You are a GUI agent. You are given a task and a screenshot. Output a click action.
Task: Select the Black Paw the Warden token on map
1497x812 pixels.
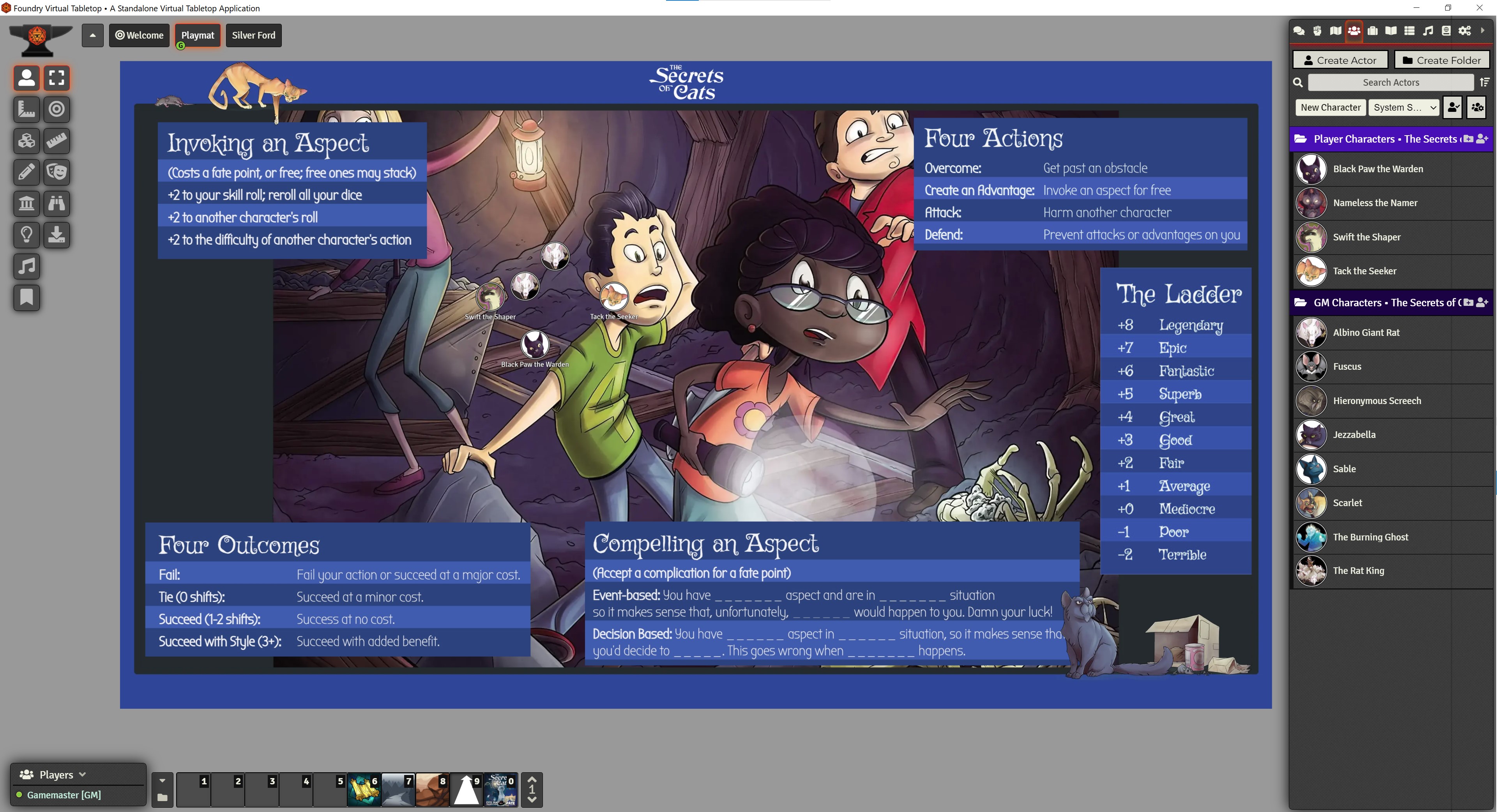point(534,345)
